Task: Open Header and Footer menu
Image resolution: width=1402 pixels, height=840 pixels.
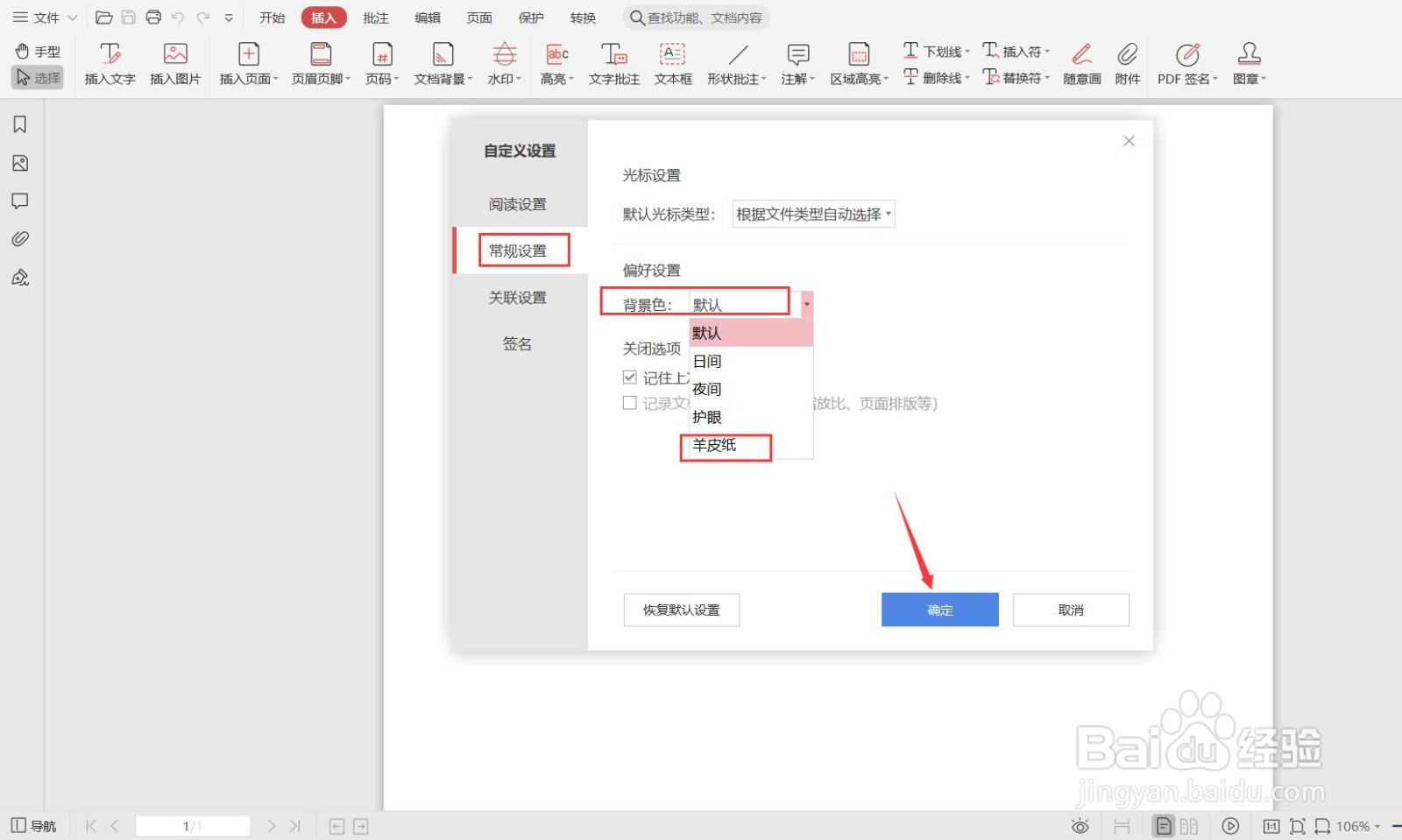Action: (321, 65)
